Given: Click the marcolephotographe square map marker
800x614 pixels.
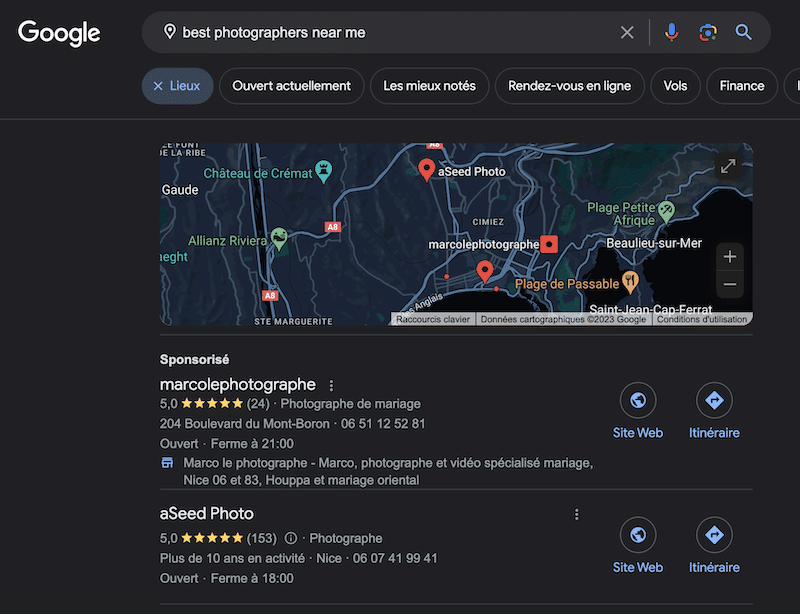Looking at the screenshot, I should point(549,244).
